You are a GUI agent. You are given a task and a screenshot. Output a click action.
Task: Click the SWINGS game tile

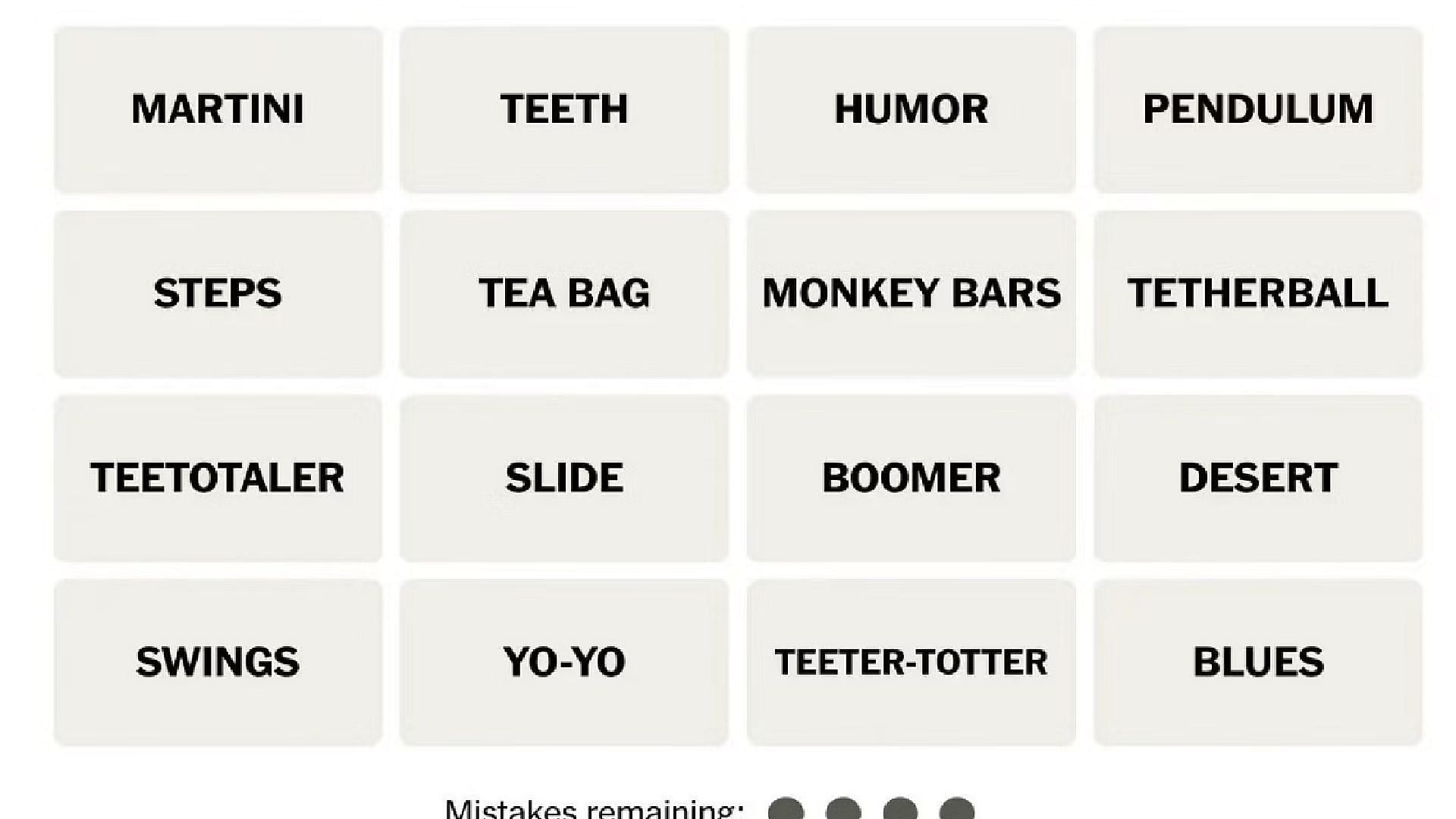coord(218,661)
